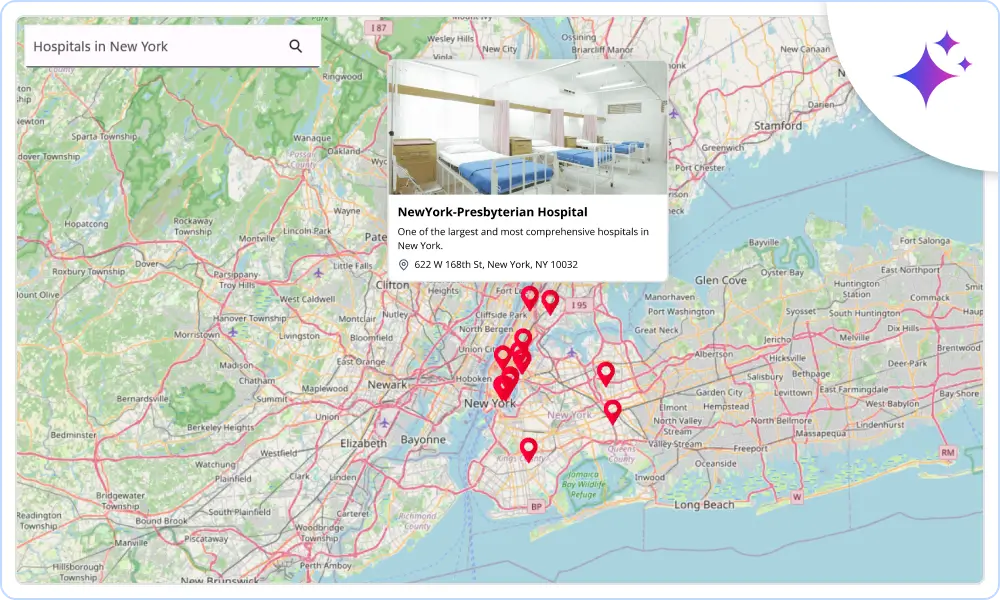Viewport: 1000px width, 600px height.
Task: Select the red marker left of Elmont label
Action: [x=612, y=412]
